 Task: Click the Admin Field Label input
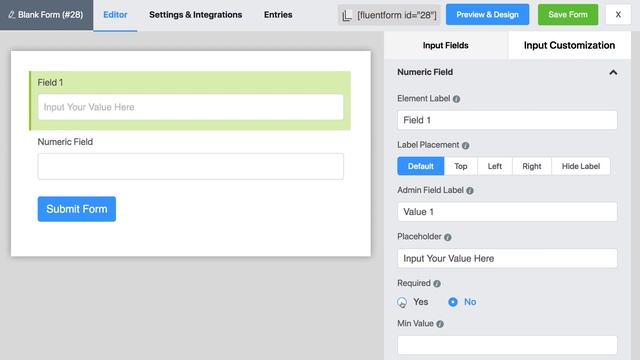[507, 212]
